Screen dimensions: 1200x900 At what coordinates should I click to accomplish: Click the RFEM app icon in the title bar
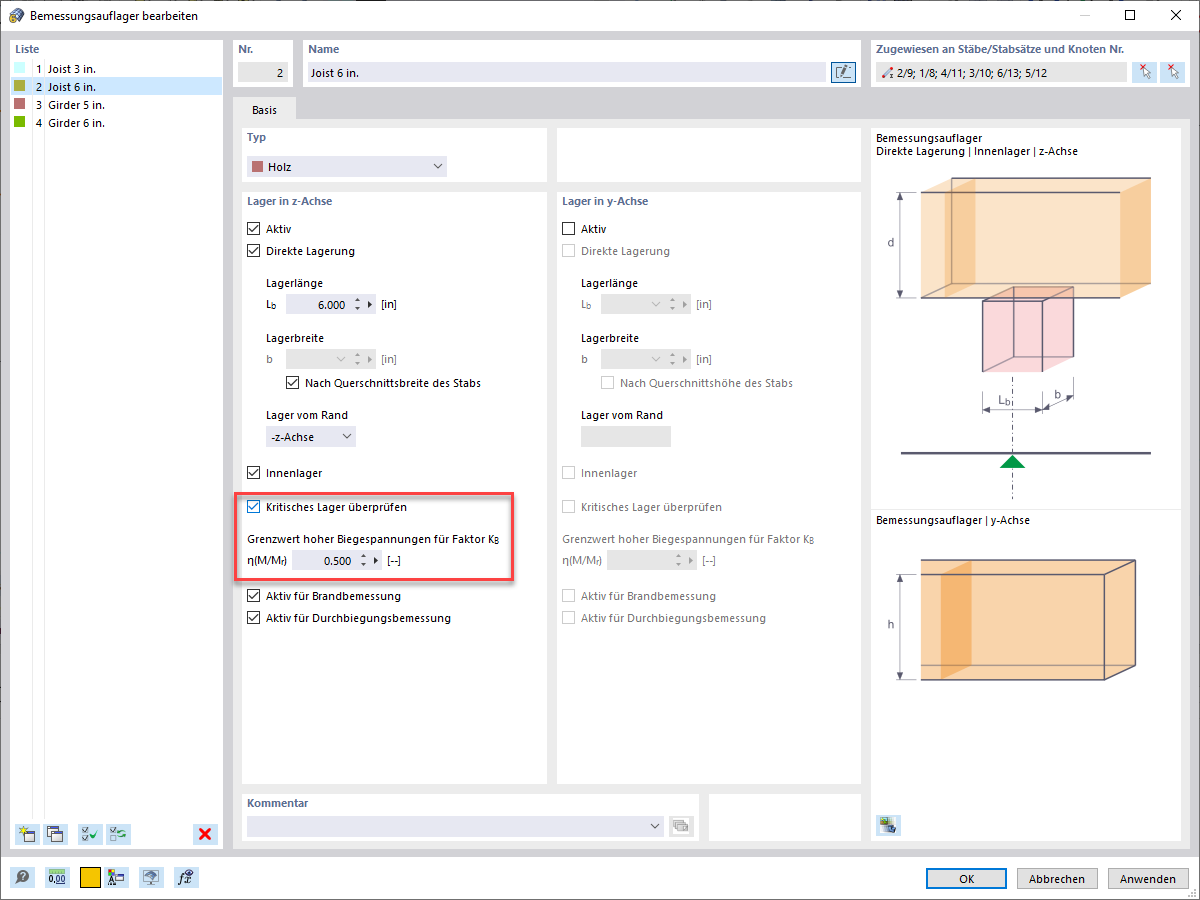point(15,16)
